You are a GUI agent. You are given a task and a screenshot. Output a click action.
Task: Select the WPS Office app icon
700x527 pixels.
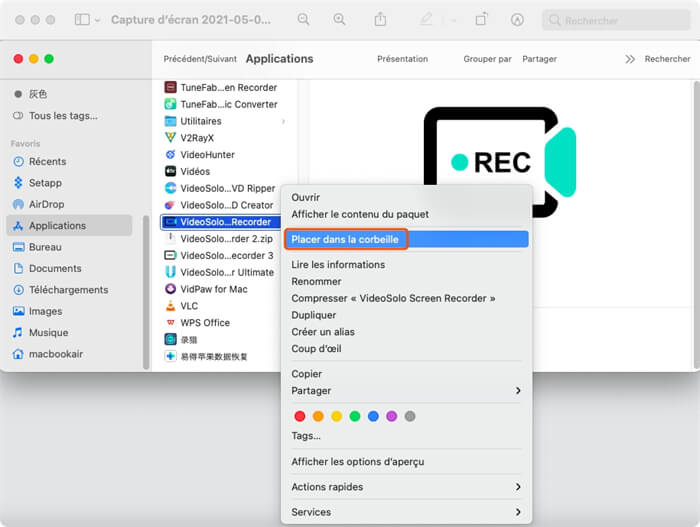coord(170,322)
